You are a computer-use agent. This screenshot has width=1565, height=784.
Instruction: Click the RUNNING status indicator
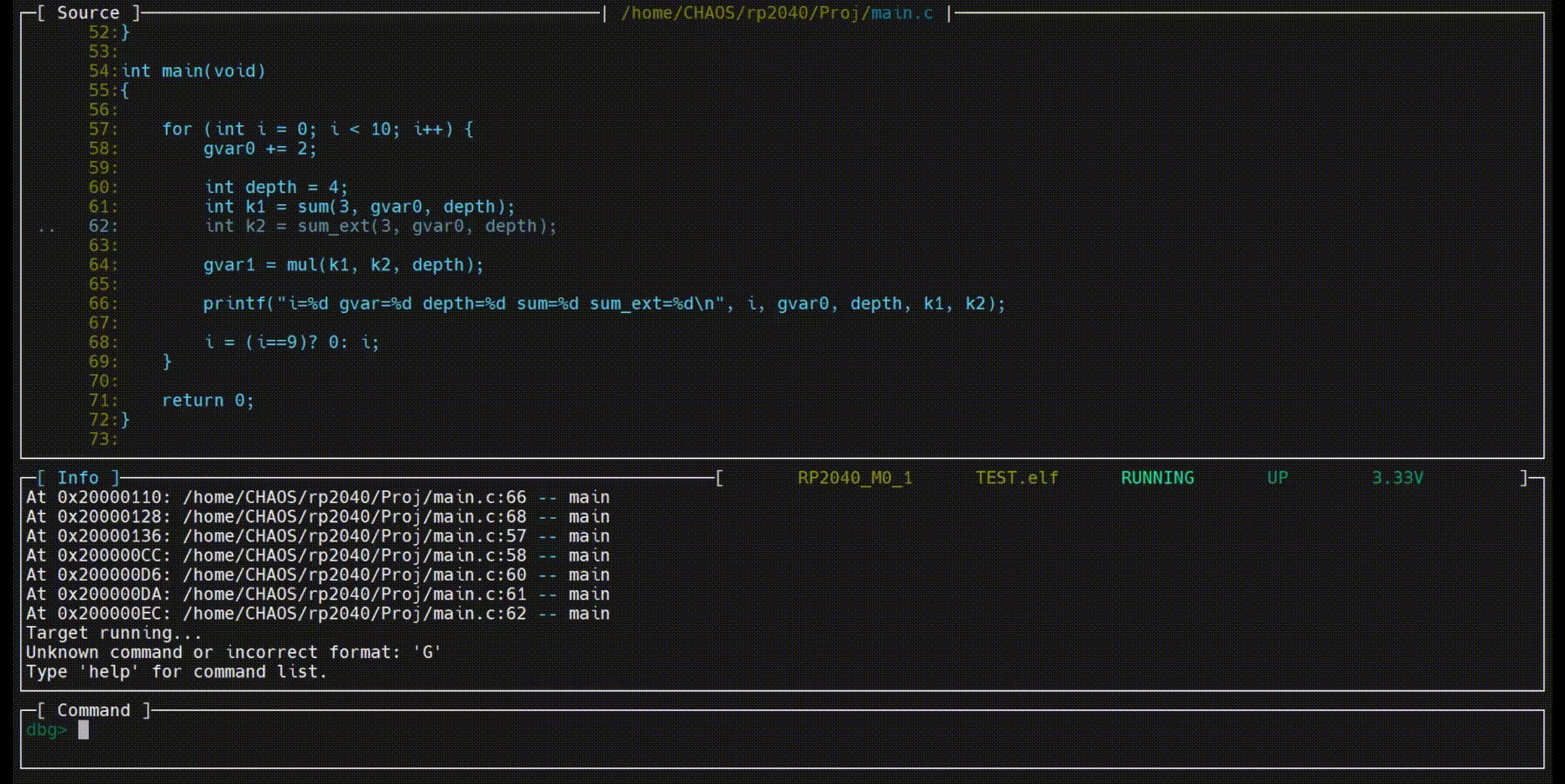(x=1156, y=478)
